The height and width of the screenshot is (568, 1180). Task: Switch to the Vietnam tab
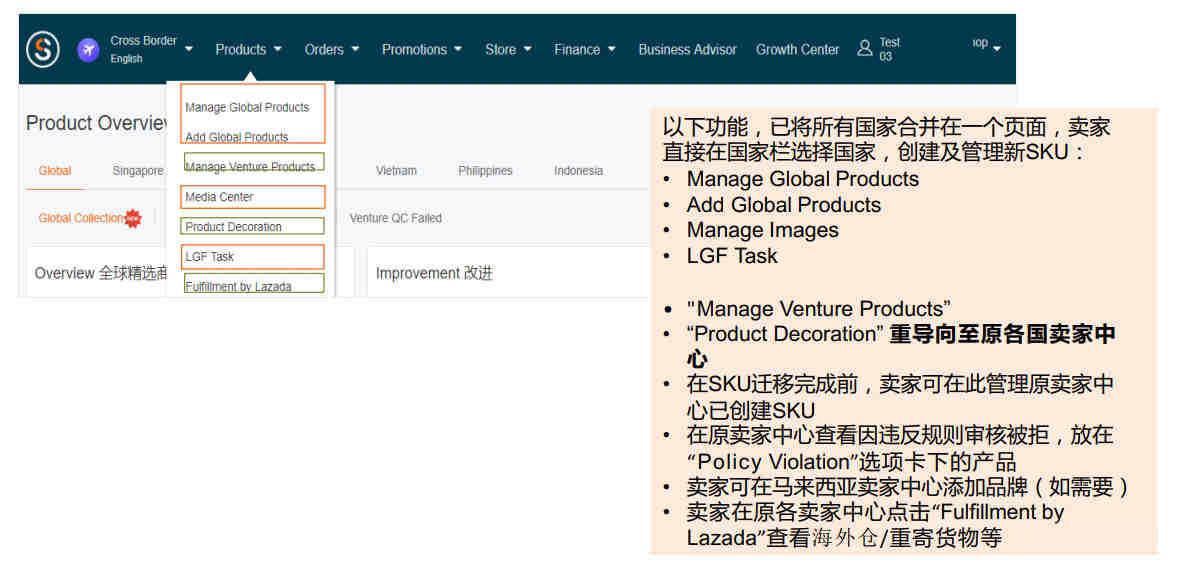click(396, 171)
